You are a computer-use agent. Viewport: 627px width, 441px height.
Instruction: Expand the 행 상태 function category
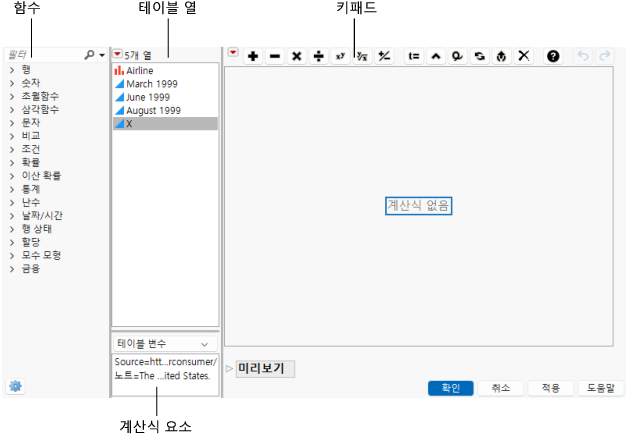coord(12,229)
